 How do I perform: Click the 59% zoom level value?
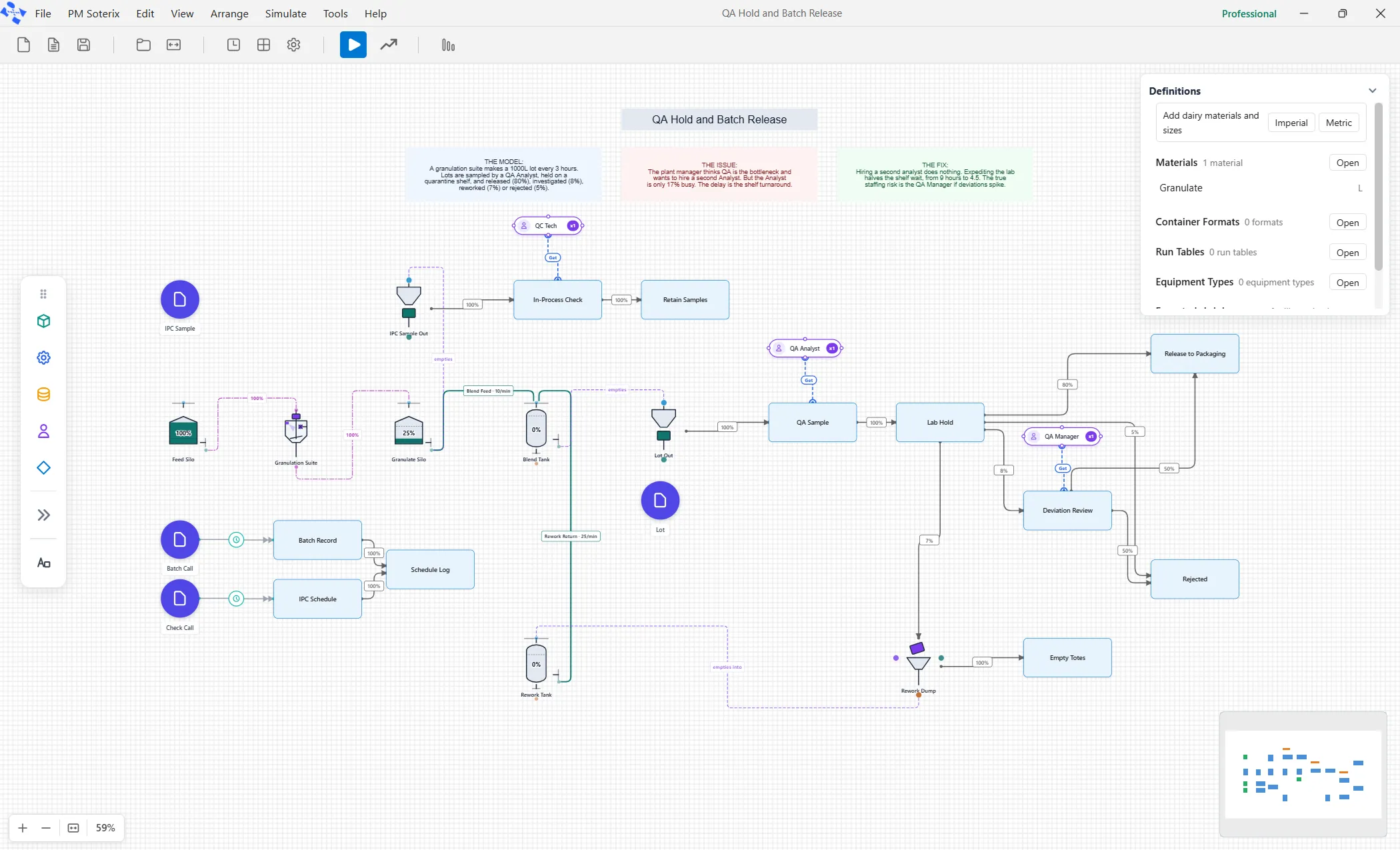105,828
